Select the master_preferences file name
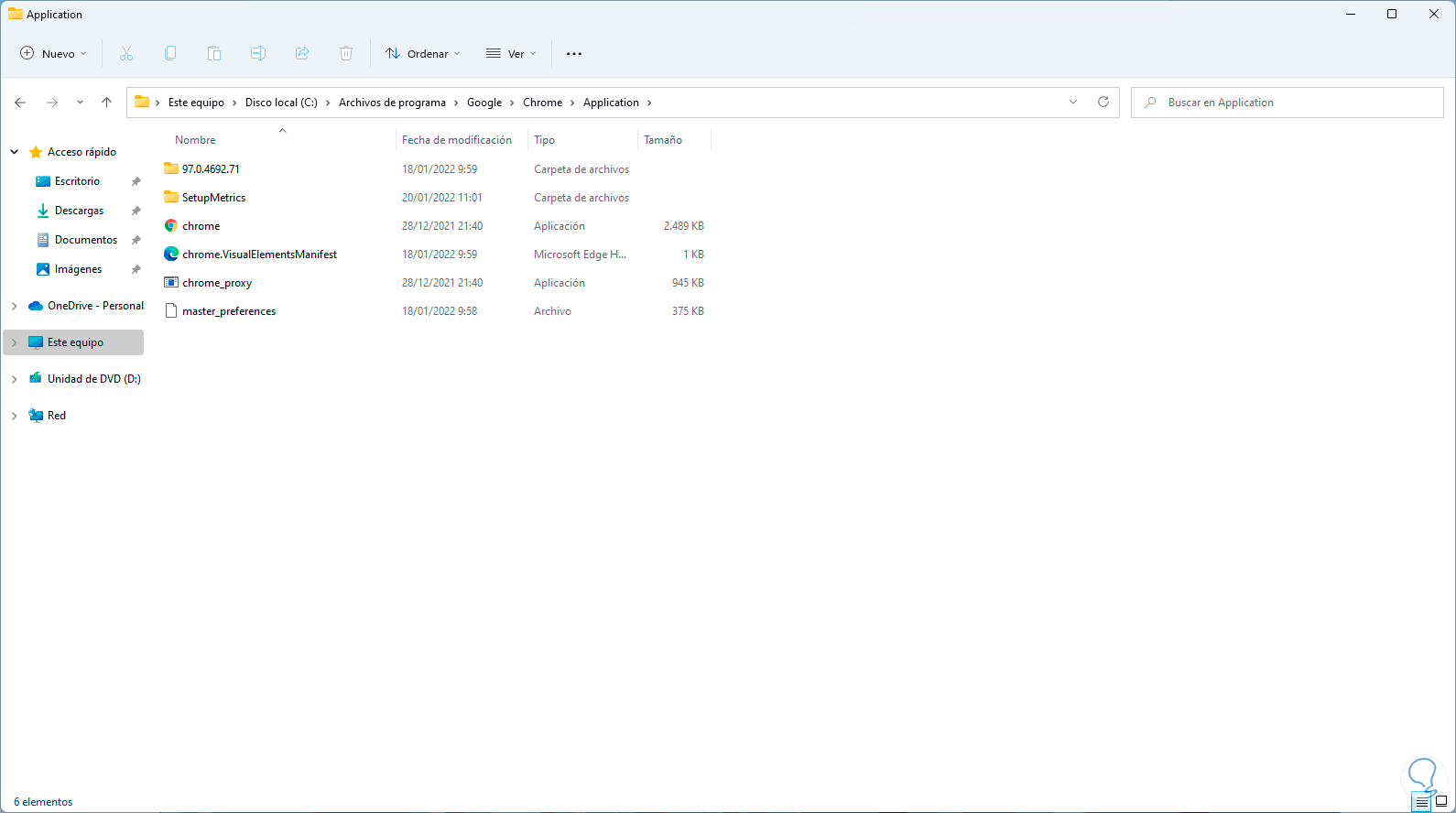This screenshot has height=813, width=1456. point(229,311)
